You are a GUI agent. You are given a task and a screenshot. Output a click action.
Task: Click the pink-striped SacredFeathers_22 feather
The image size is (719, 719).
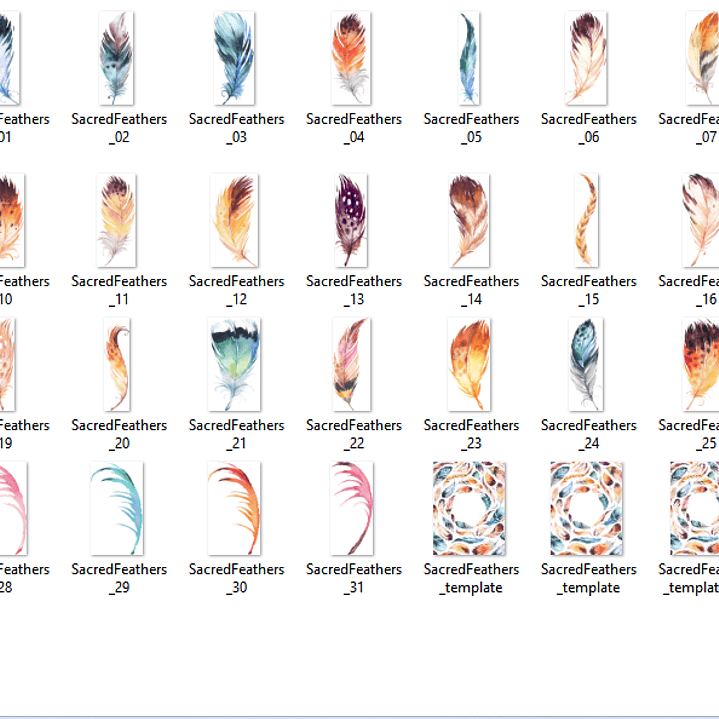coord(352,365)
